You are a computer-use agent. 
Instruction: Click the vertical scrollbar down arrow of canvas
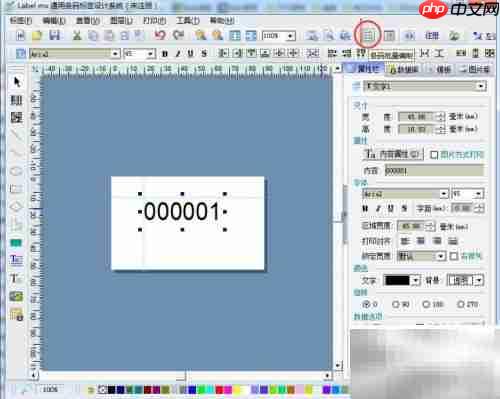click(x=338, y=365)
